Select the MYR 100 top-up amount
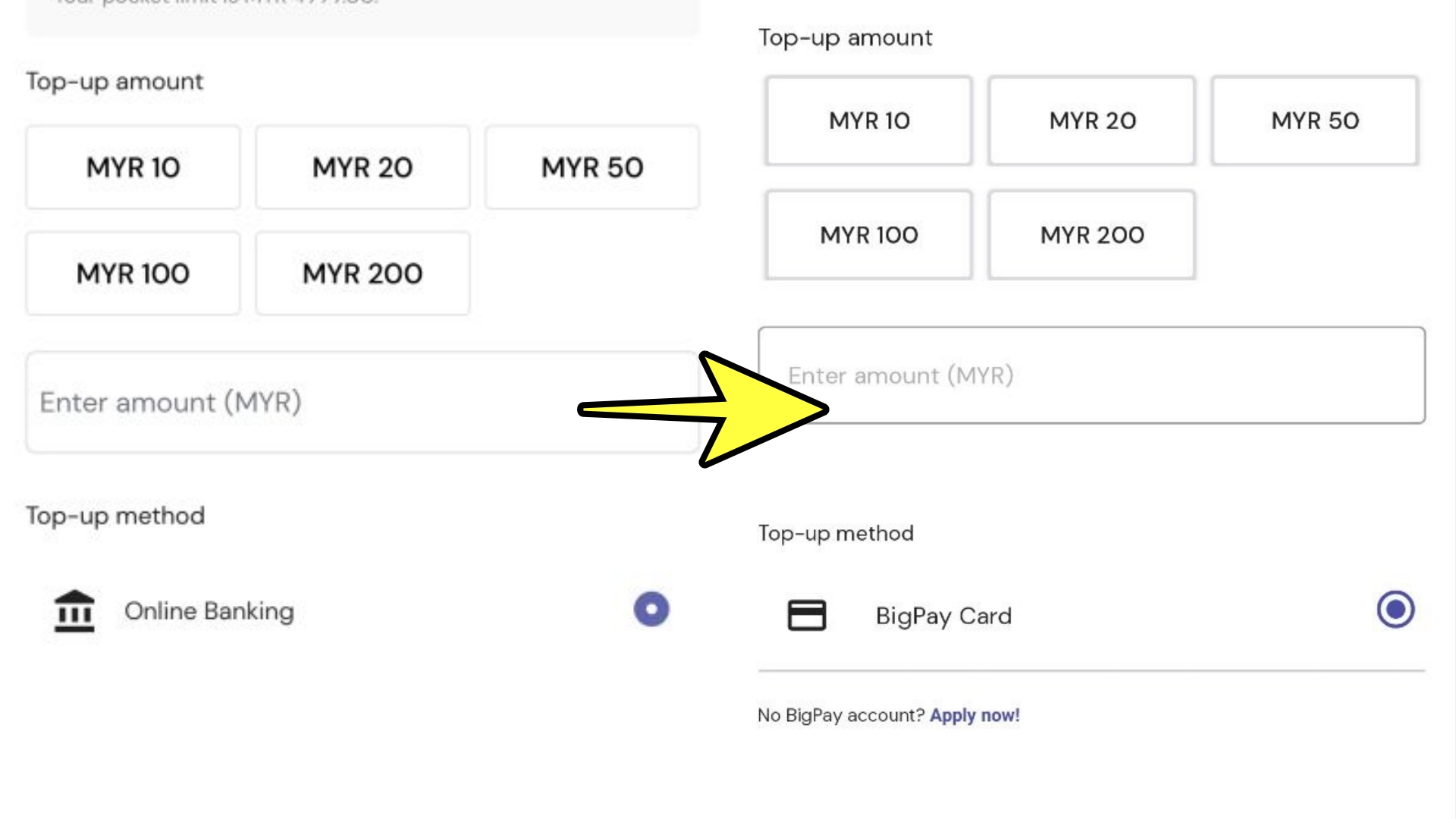Viewport: 1456px width, 819px height. tap(133, 273)
